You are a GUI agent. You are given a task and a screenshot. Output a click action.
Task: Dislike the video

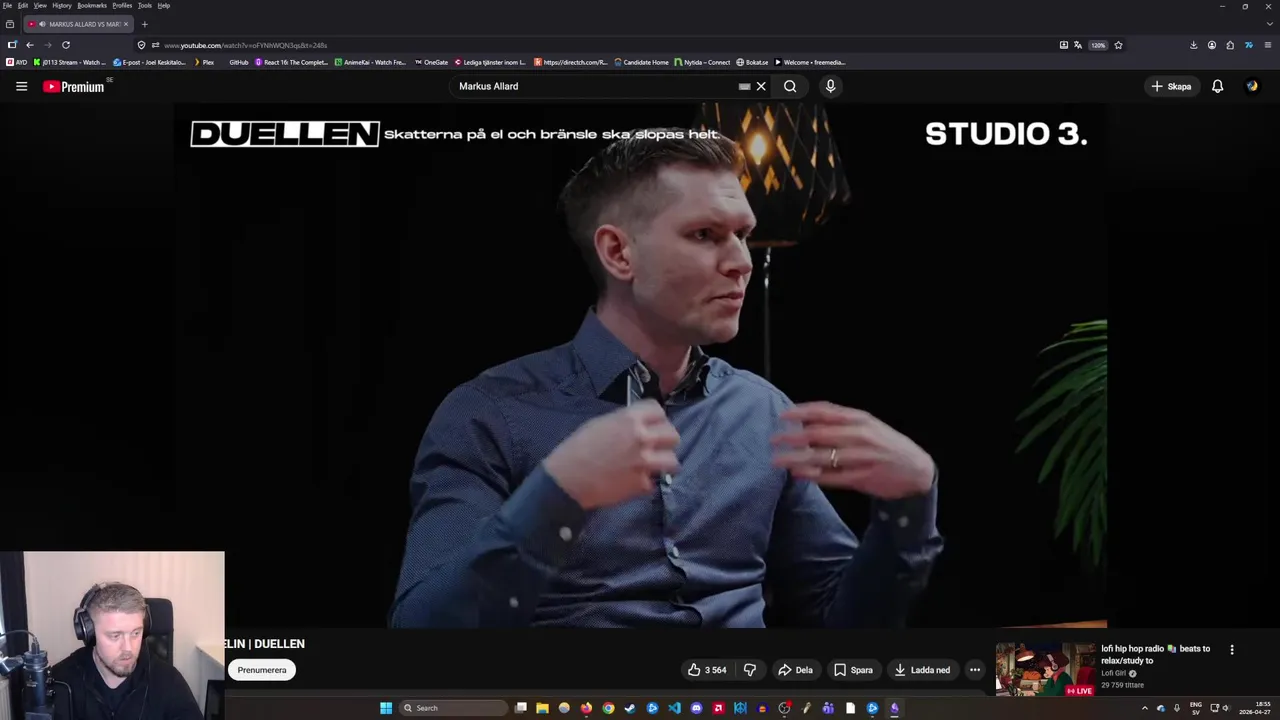pyautogui.click(x=750, y=670)
